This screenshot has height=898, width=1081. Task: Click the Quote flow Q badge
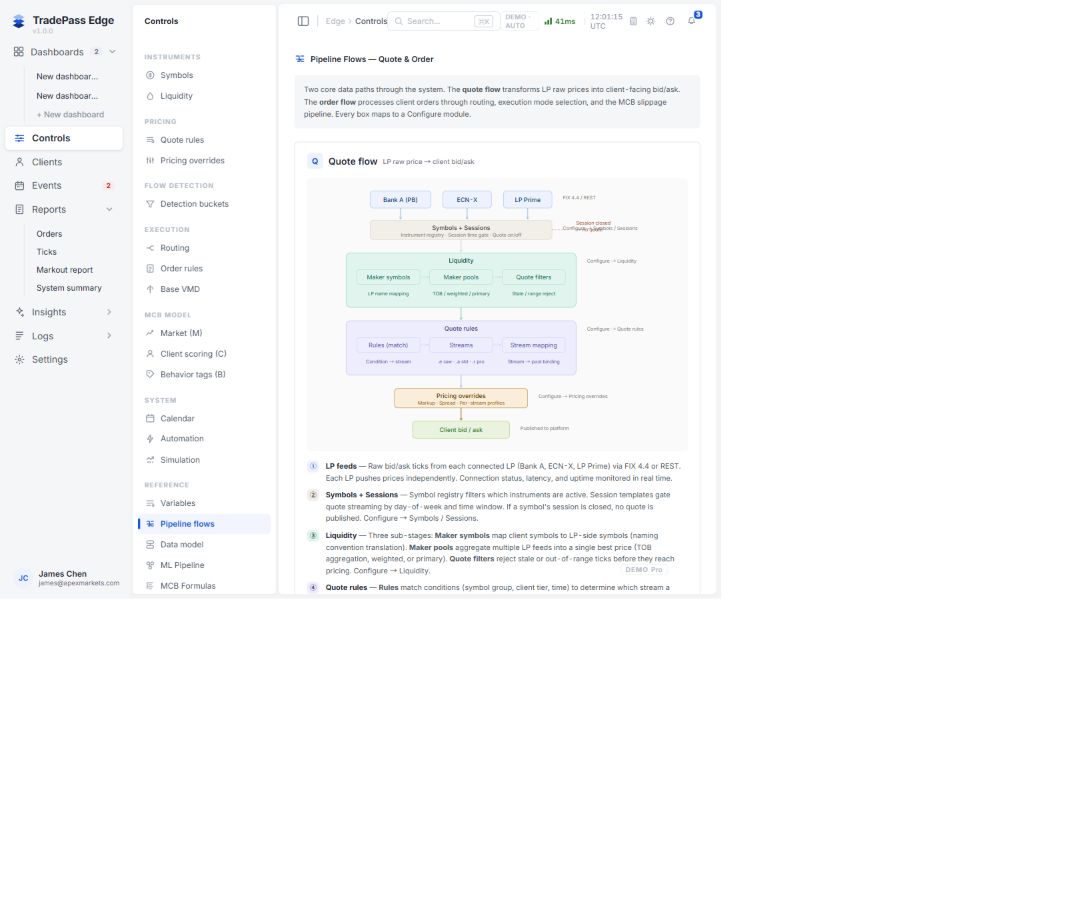[x=315, y=161]
